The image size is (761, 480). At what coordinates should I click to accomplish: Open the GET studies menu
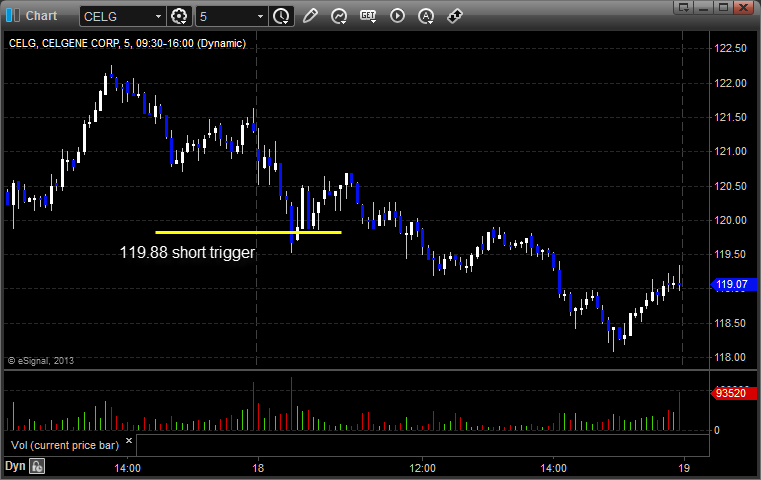pyautogui.click(x=368, y=16)
